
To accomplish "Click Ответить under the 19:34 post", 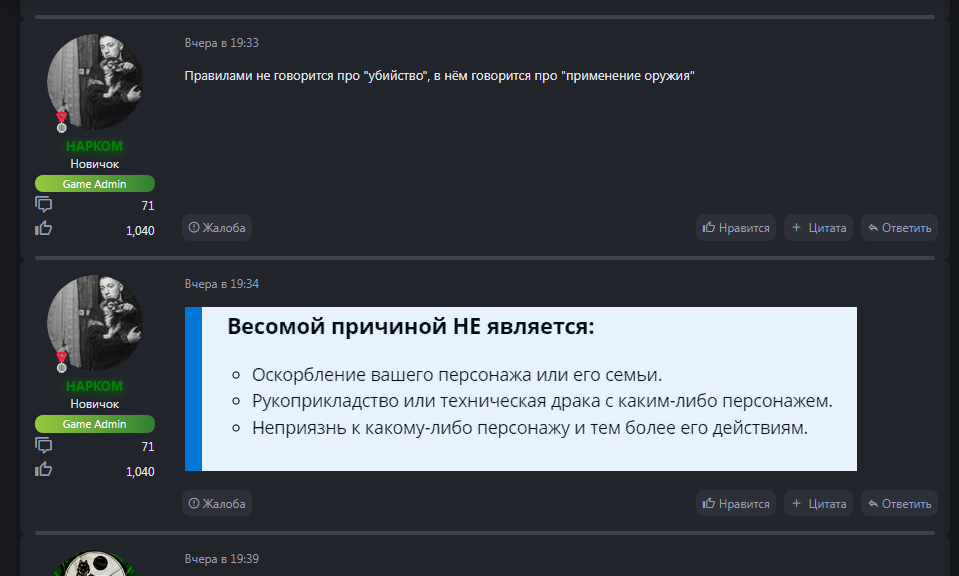I will [899, 504].
